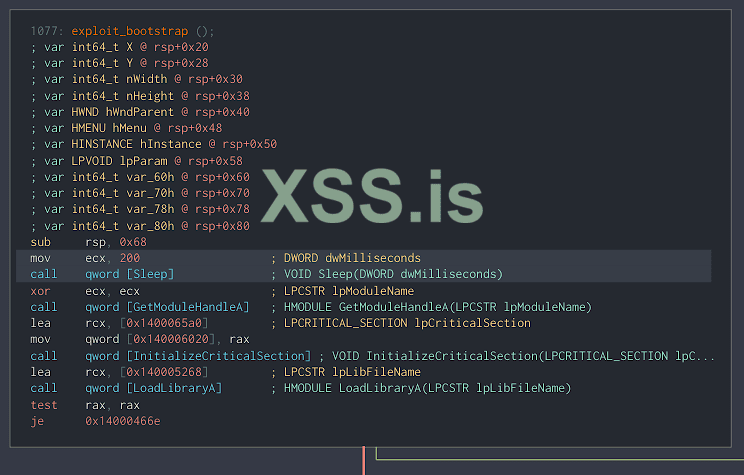Screen dimensions: 744x475
Task: Select the exploit_bootstrap function name
Action: point(130,31)
